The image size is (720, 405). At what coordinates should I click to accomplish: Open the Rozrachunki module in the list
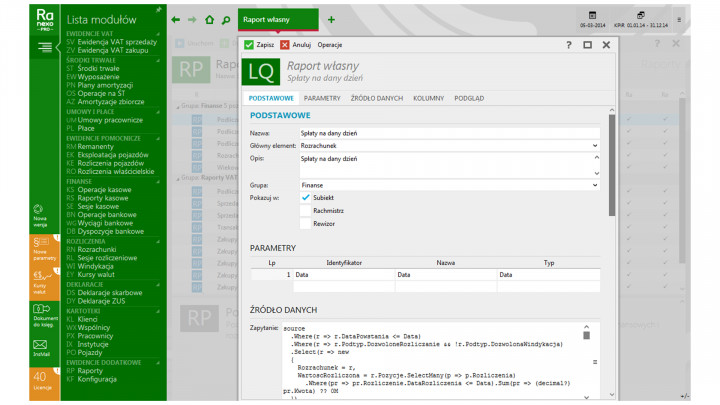pos(96,249)
